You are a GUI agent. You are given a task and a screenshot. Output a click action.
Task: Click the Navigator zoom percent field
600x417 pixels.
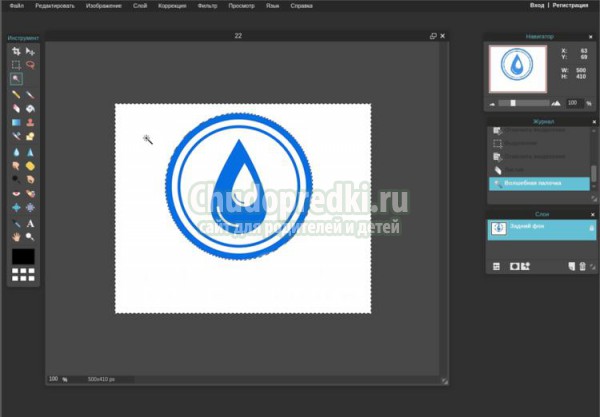pos(574,103)
